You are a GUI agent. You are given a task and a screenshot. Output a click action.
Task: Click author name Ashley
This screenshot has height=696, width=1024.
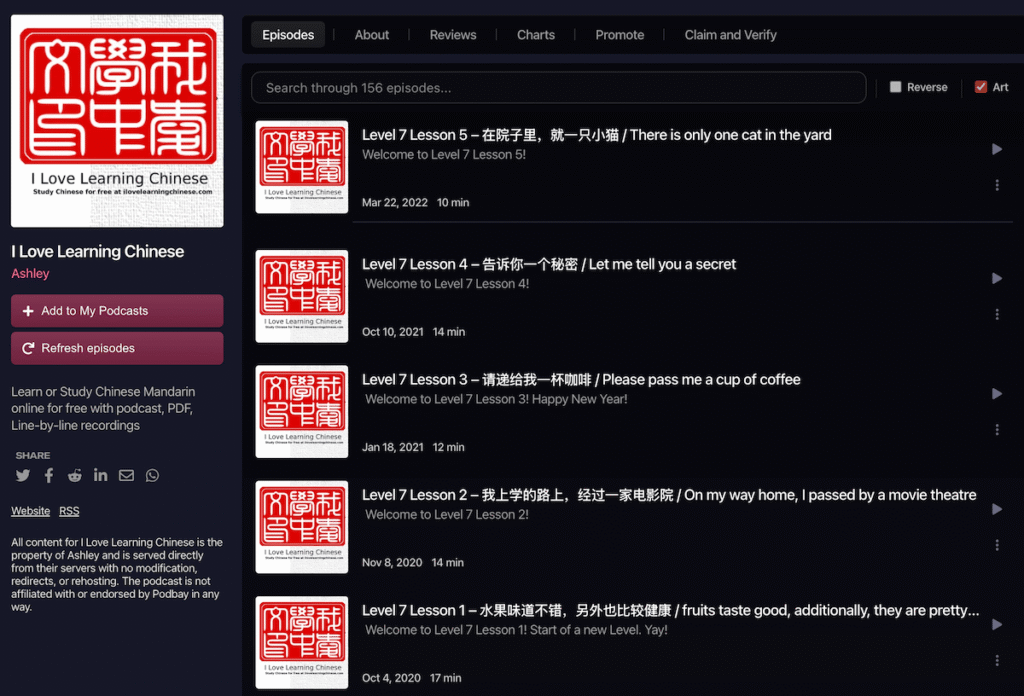[30, 274]
